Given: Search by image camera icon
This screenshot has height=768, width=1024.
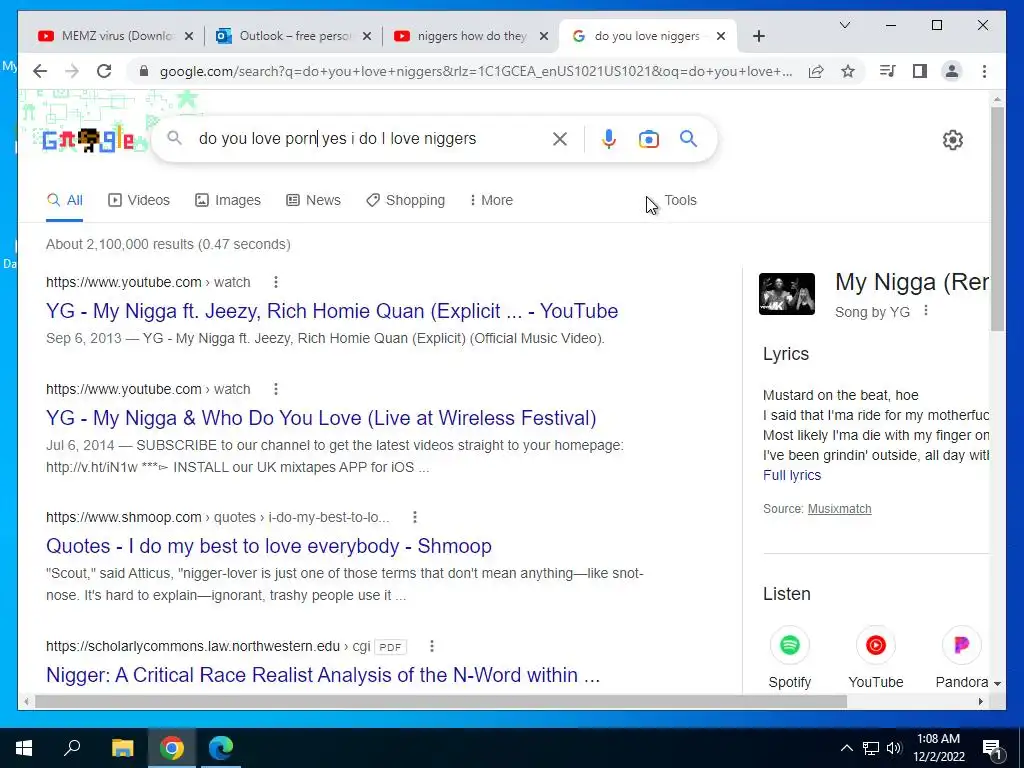Looking at the screenshot, I should click(648, 139).
